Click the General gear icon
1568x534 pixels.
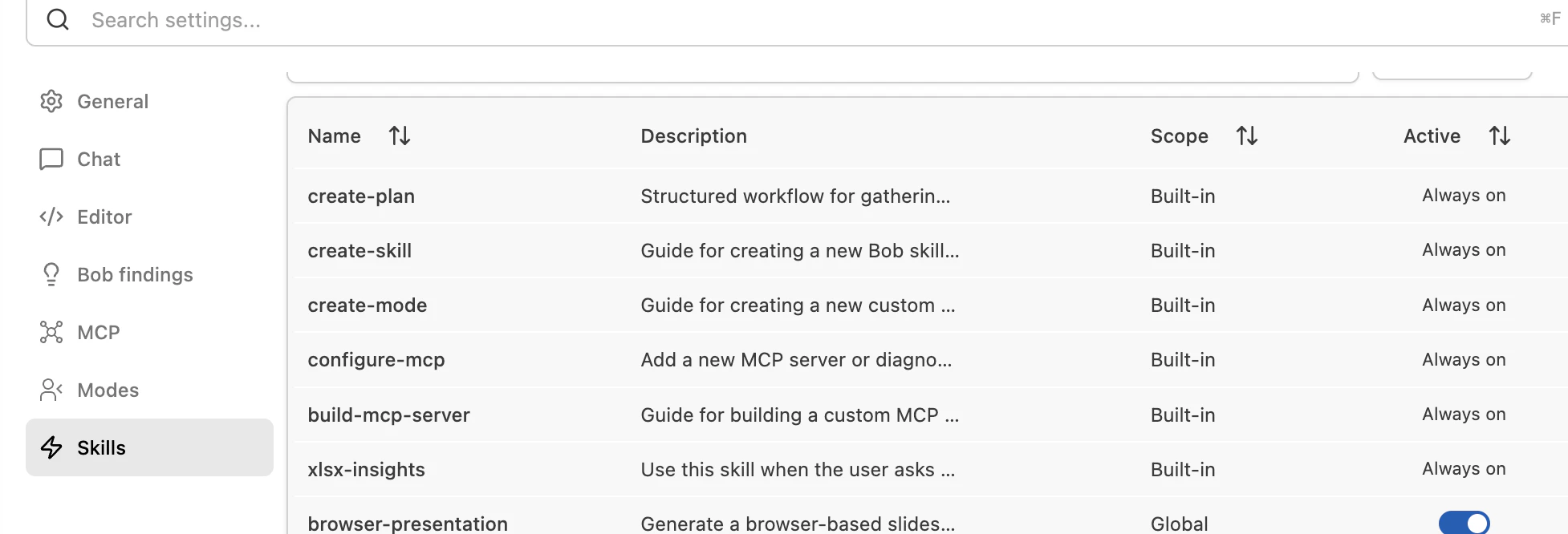[51, 101]
